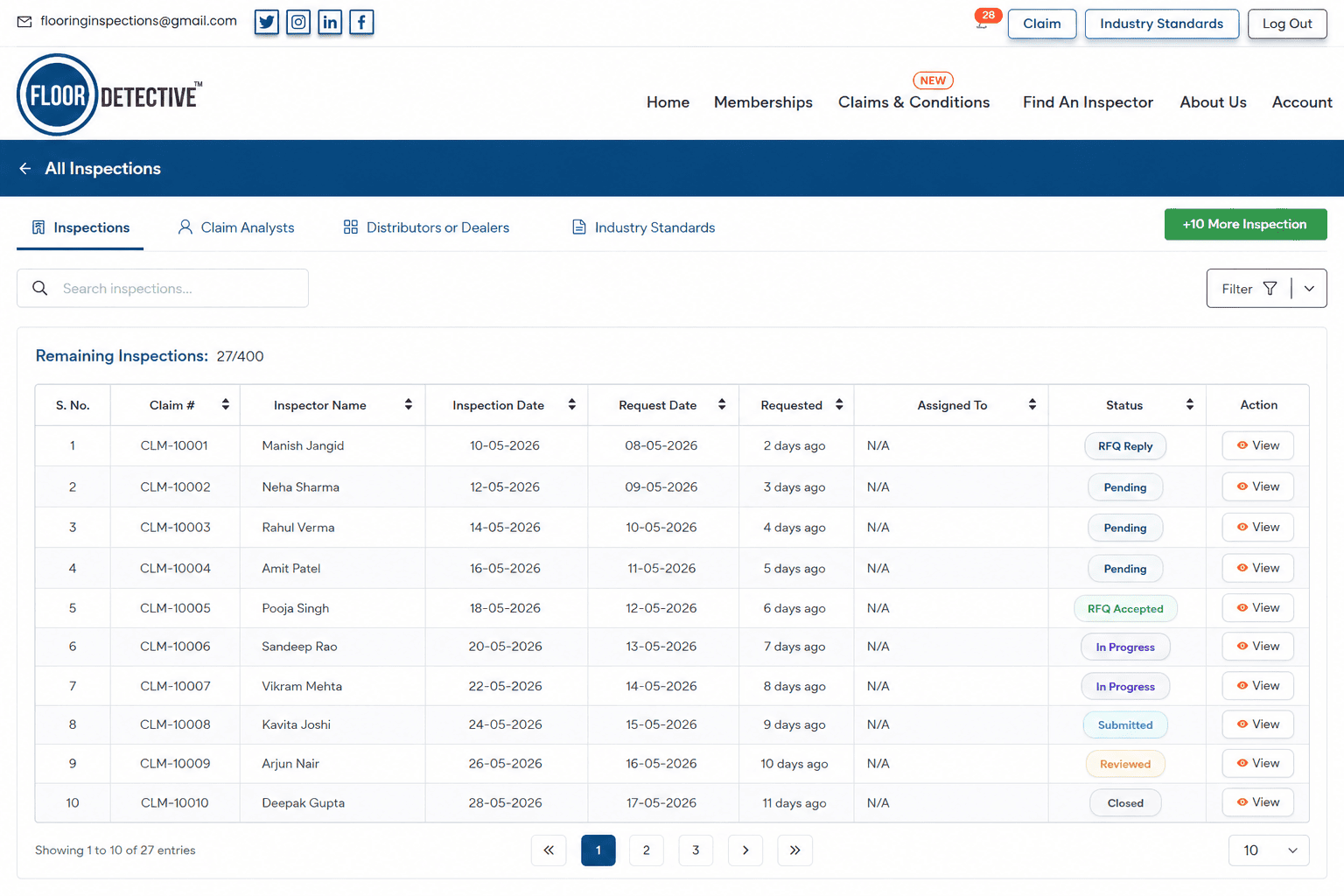
Task: View claim CLM-10010 details
Action: (x=1257, y=801)
